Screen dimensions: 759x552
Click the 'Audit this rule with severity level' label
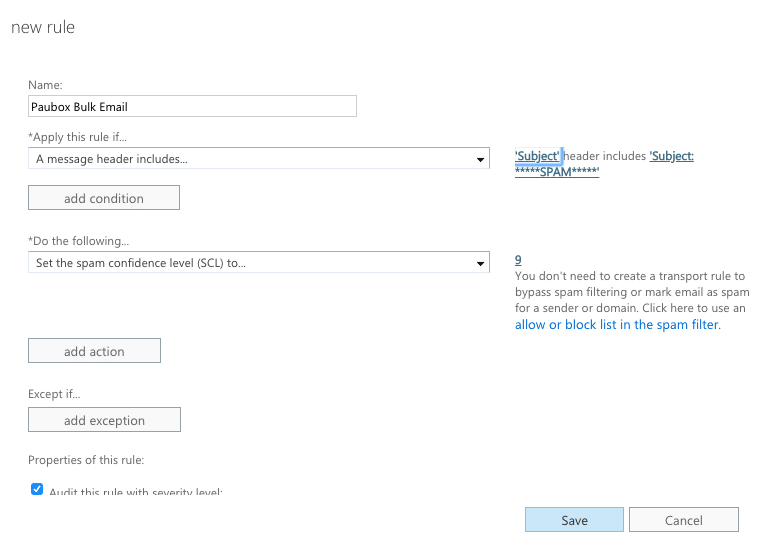pos(135,492)
